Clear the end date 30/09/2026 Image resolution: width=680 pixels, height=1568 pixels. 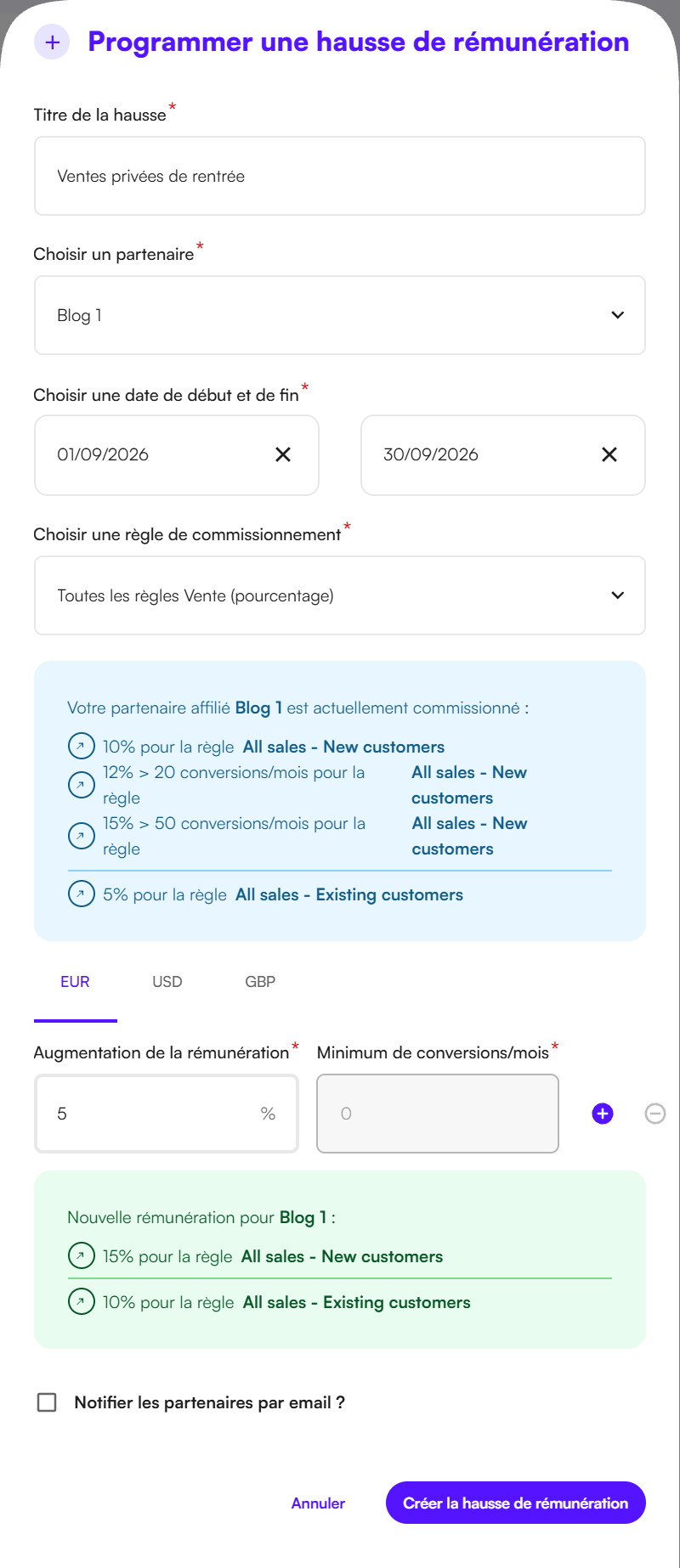(x=609, y=454)
